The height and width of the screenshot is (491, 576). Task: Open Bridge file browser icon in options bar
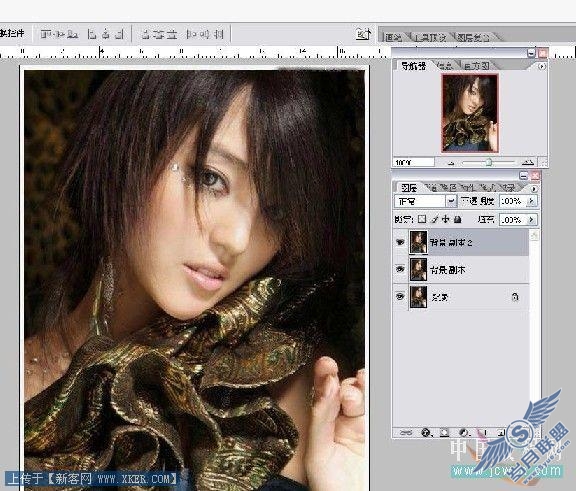point(363,34)
